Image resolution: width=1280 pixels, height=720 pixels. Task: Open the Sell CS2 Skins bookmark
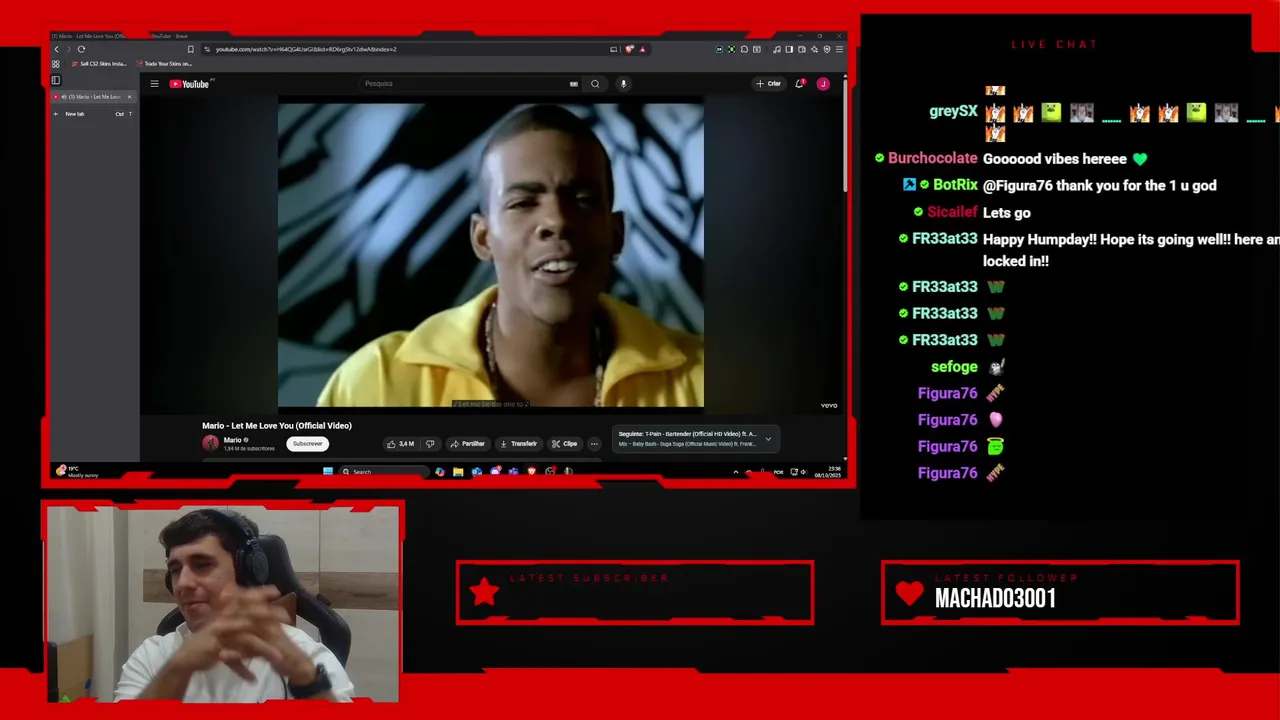[x=100, y=64]
